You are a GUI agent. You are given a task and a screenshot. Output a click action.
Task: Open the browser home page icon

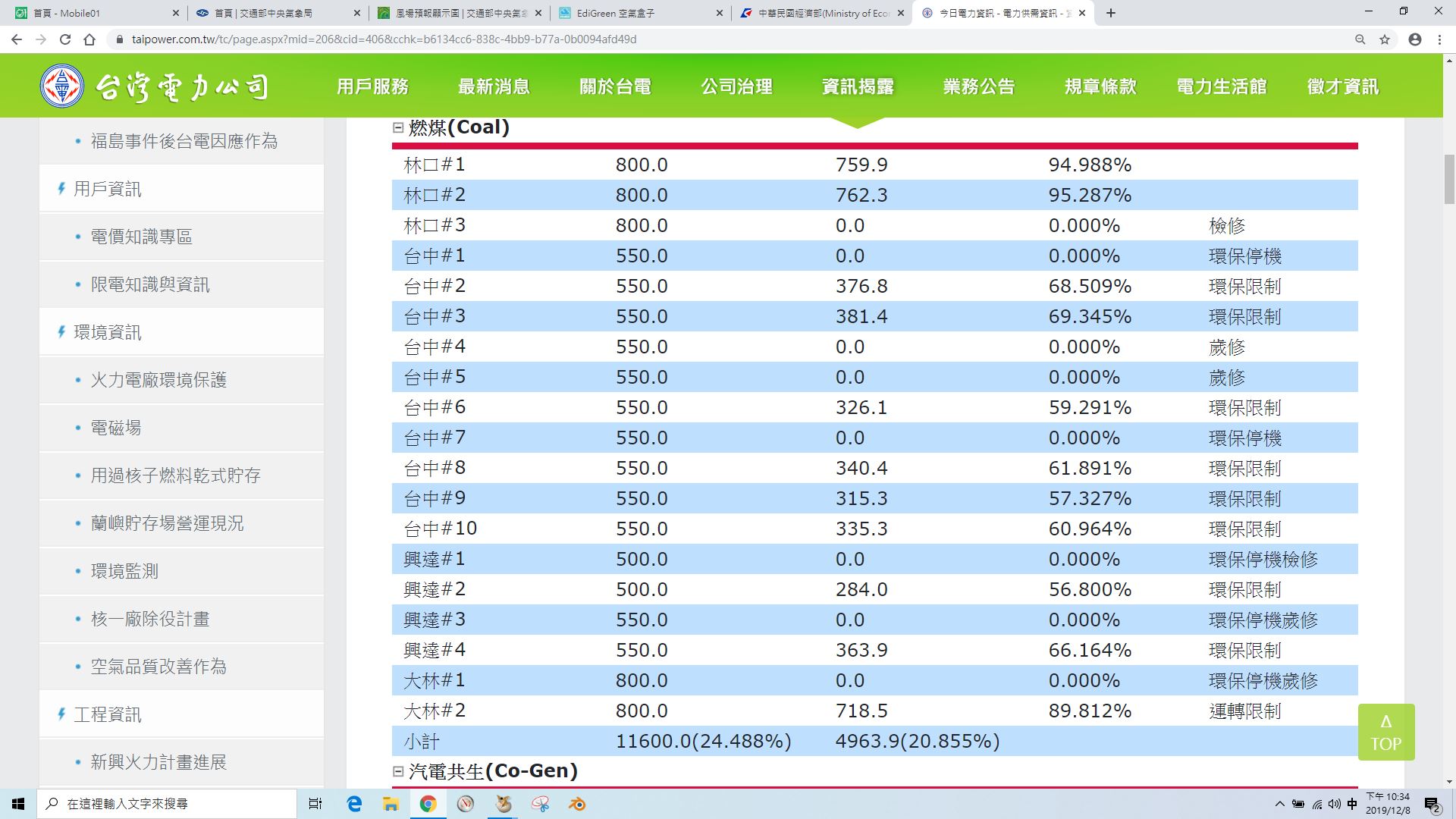click(89, 39)
